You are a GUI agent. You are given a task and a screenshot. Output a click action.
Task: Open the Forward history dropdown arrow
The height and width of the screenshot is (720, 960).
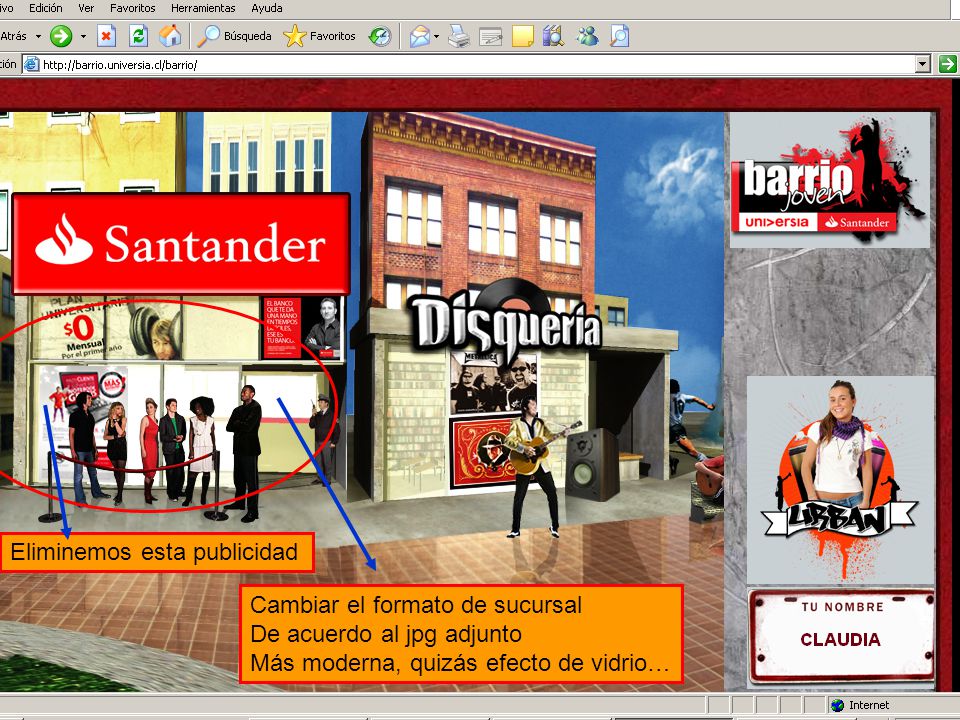point(83,36)
